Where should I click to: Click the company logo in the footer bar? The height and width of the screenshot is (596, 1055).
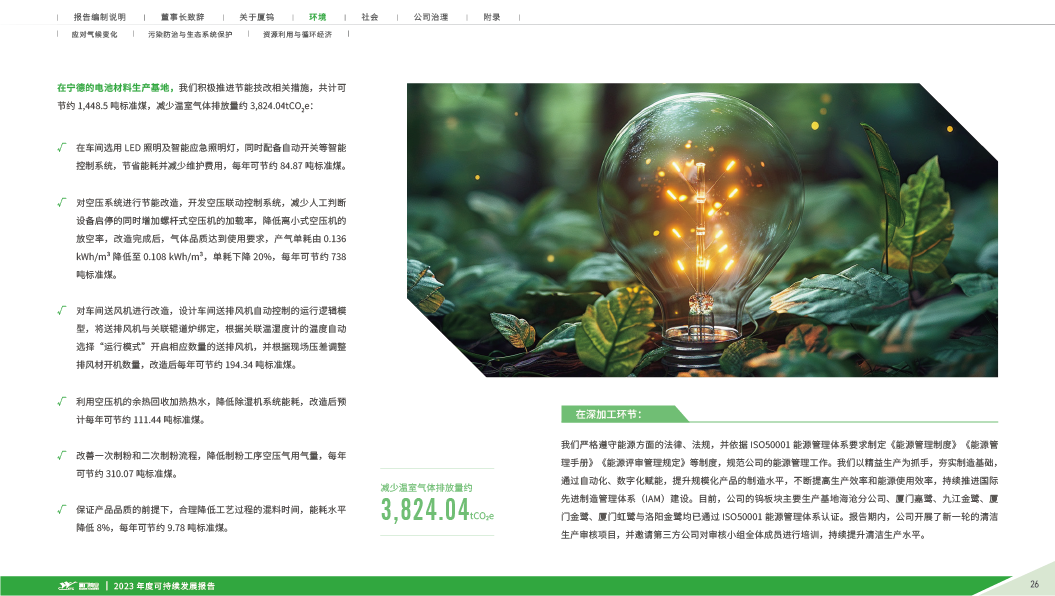click(79, 585)
